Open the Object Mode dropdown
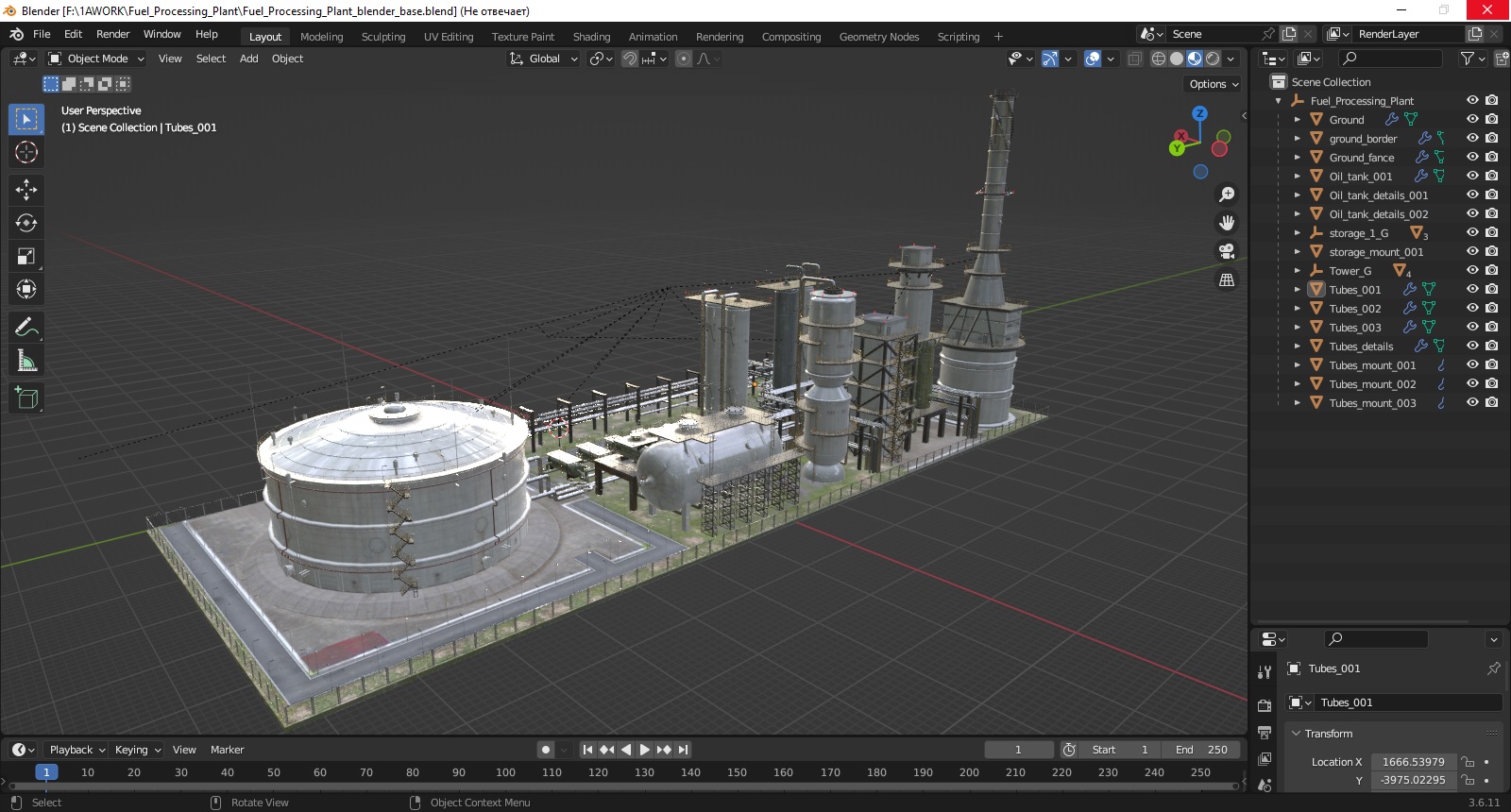 point(96,59)
